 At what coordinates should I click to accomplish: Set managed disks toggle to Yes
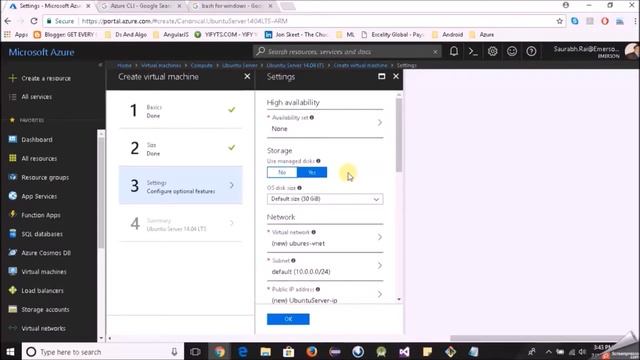click(312, 172)
